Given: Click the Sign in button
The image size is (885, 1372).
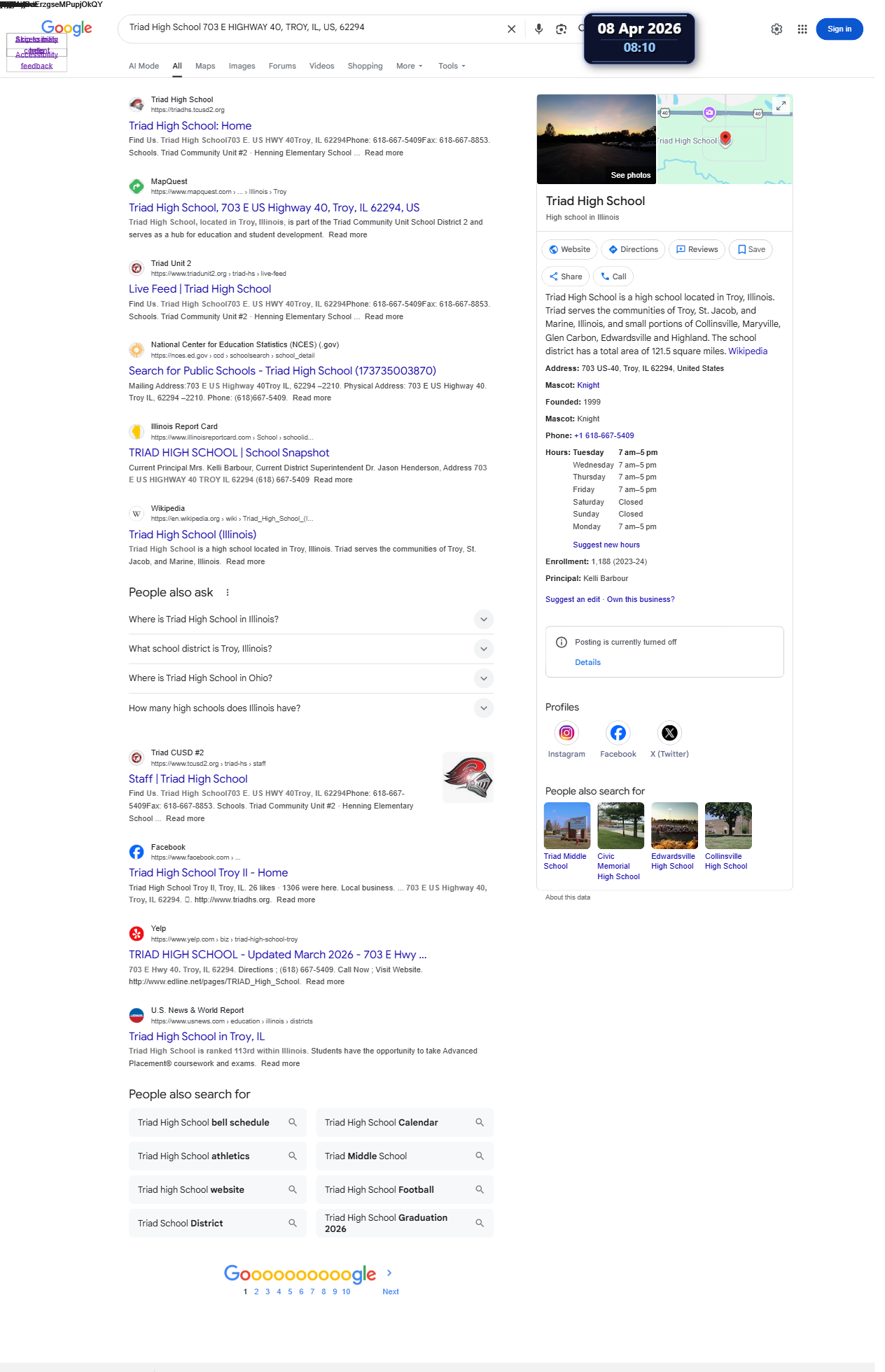Looking at the screenshot, I should pos(839,29).
